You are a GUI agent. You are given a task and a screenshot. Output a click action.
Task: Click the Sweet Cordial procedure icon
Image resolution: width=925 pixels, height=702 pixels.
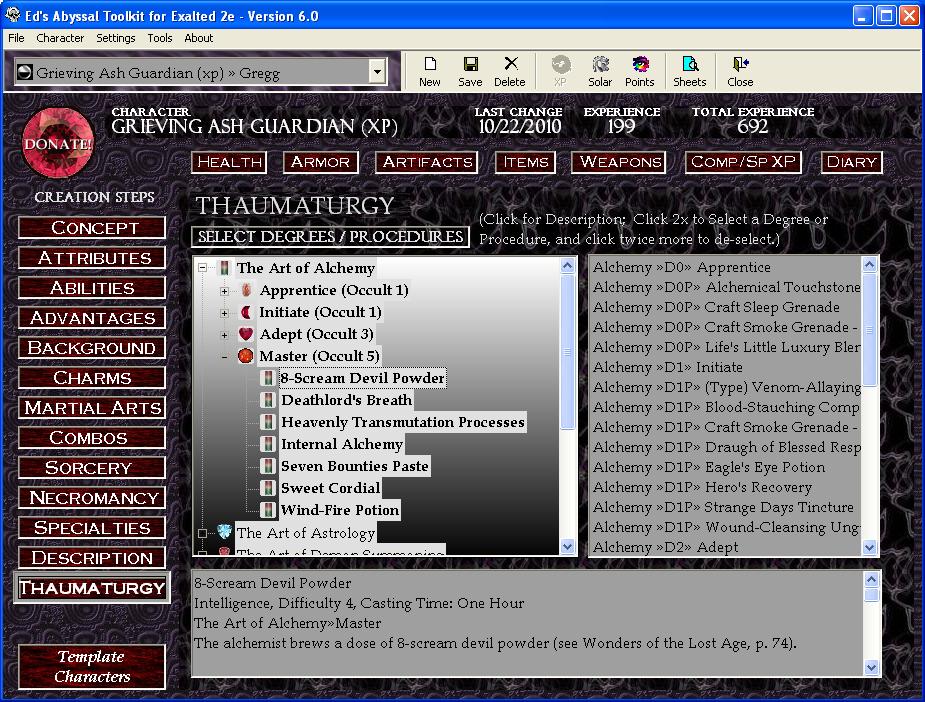pyautogui.click(x=268, y=488)
